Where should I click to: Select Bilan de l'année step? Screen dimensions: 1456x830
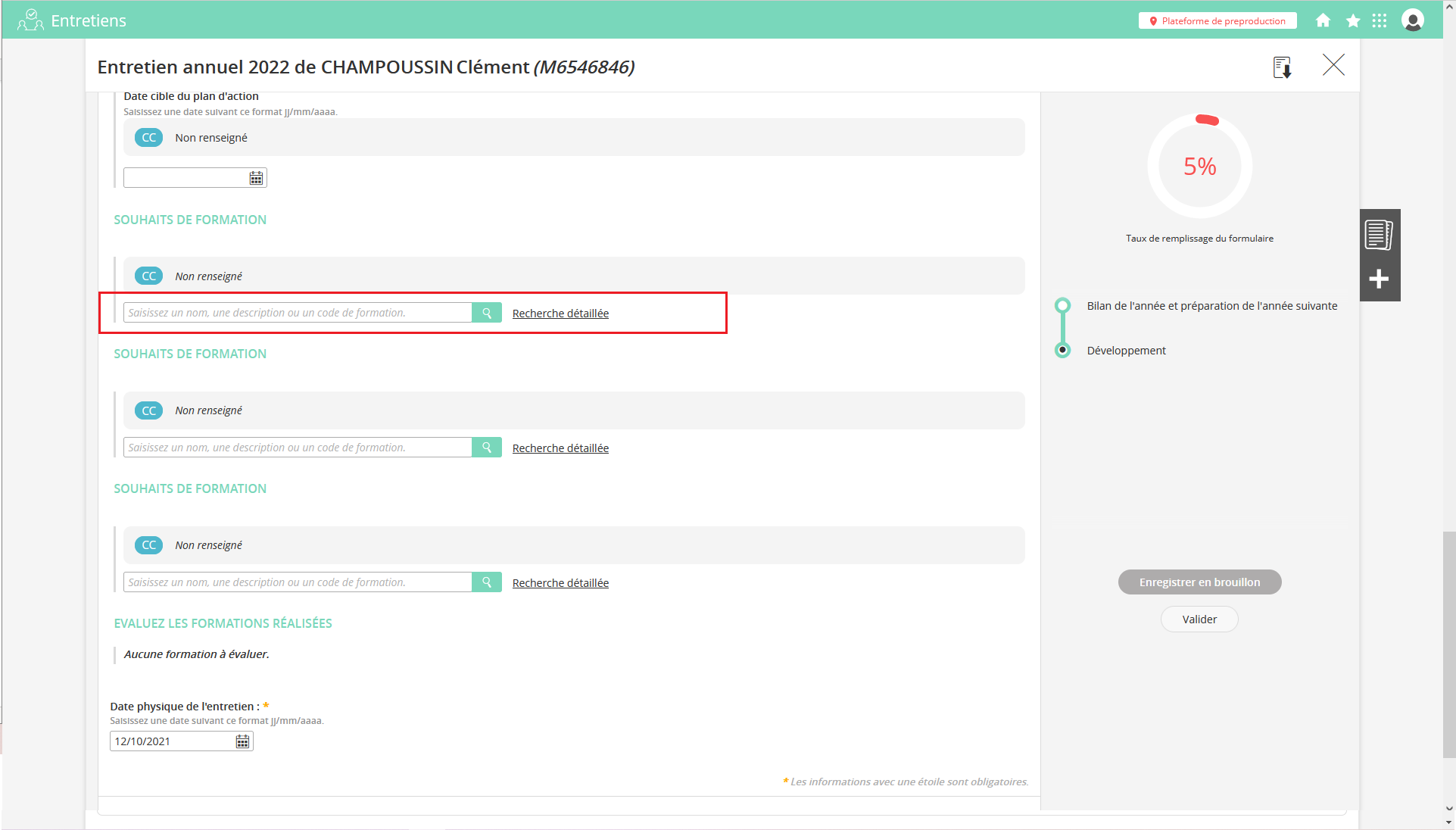(x=1211, y=306)
